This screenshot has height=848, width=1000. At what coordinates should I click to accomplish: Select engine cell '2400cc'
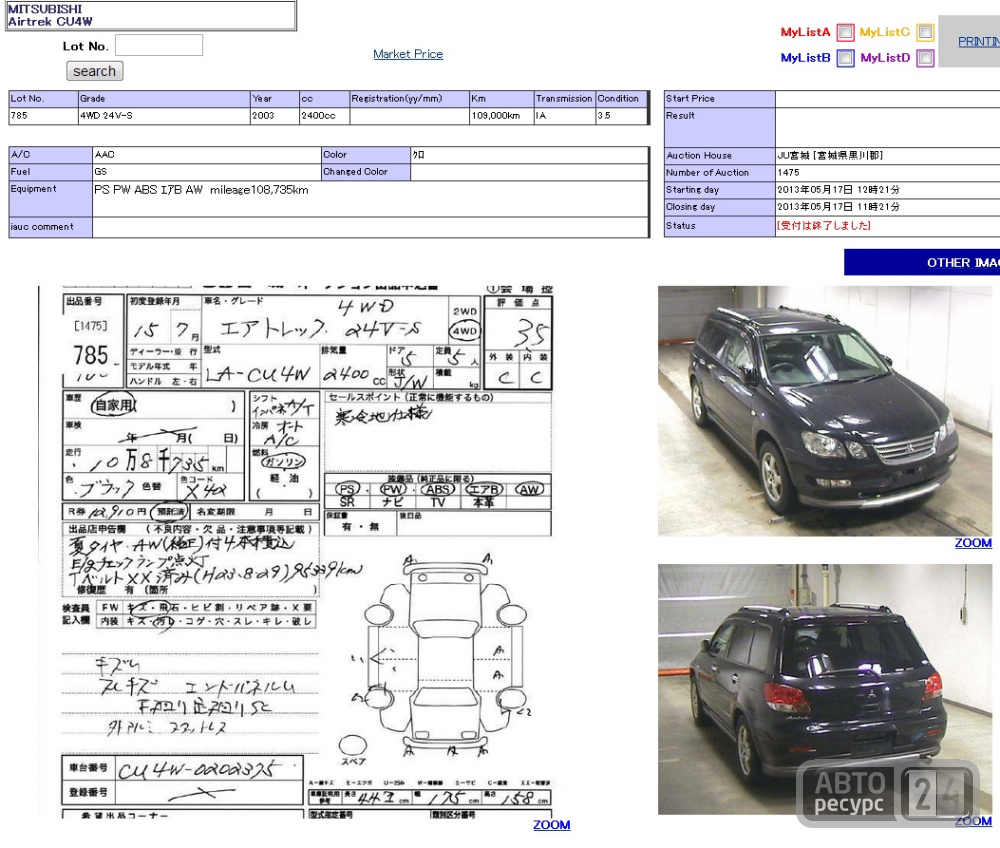coord(325,115)
